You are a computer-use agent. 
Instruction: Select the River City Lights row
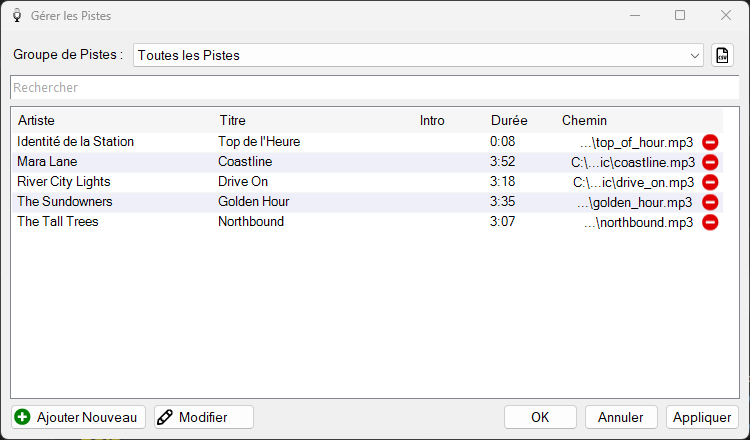pyautogui.click(x=367, y=182)
